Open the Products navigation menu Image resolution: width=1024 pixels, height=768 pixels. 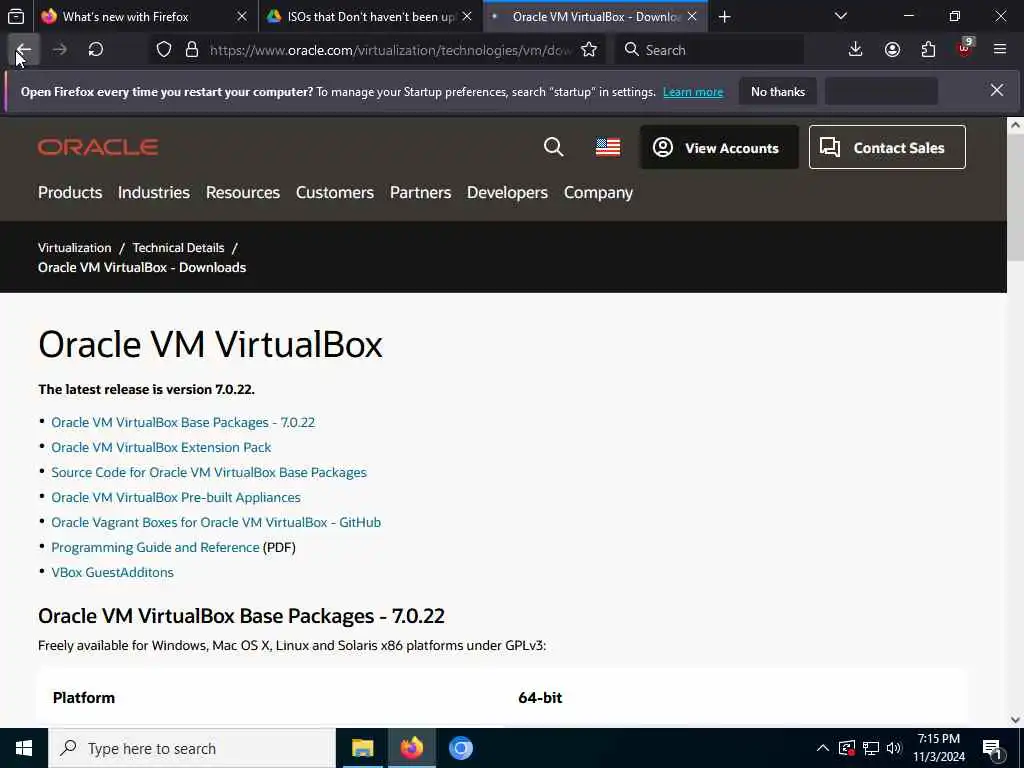click(x=70, y=193)
